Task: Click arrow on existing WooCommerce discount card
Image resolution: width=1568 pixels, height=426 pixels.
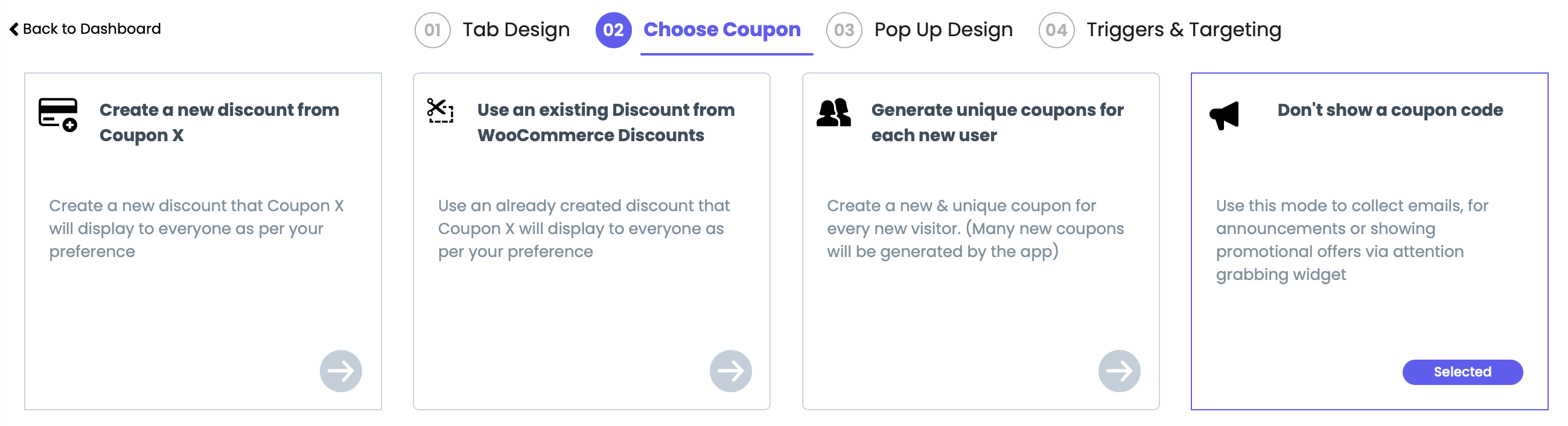Action: tap(730, 370)
